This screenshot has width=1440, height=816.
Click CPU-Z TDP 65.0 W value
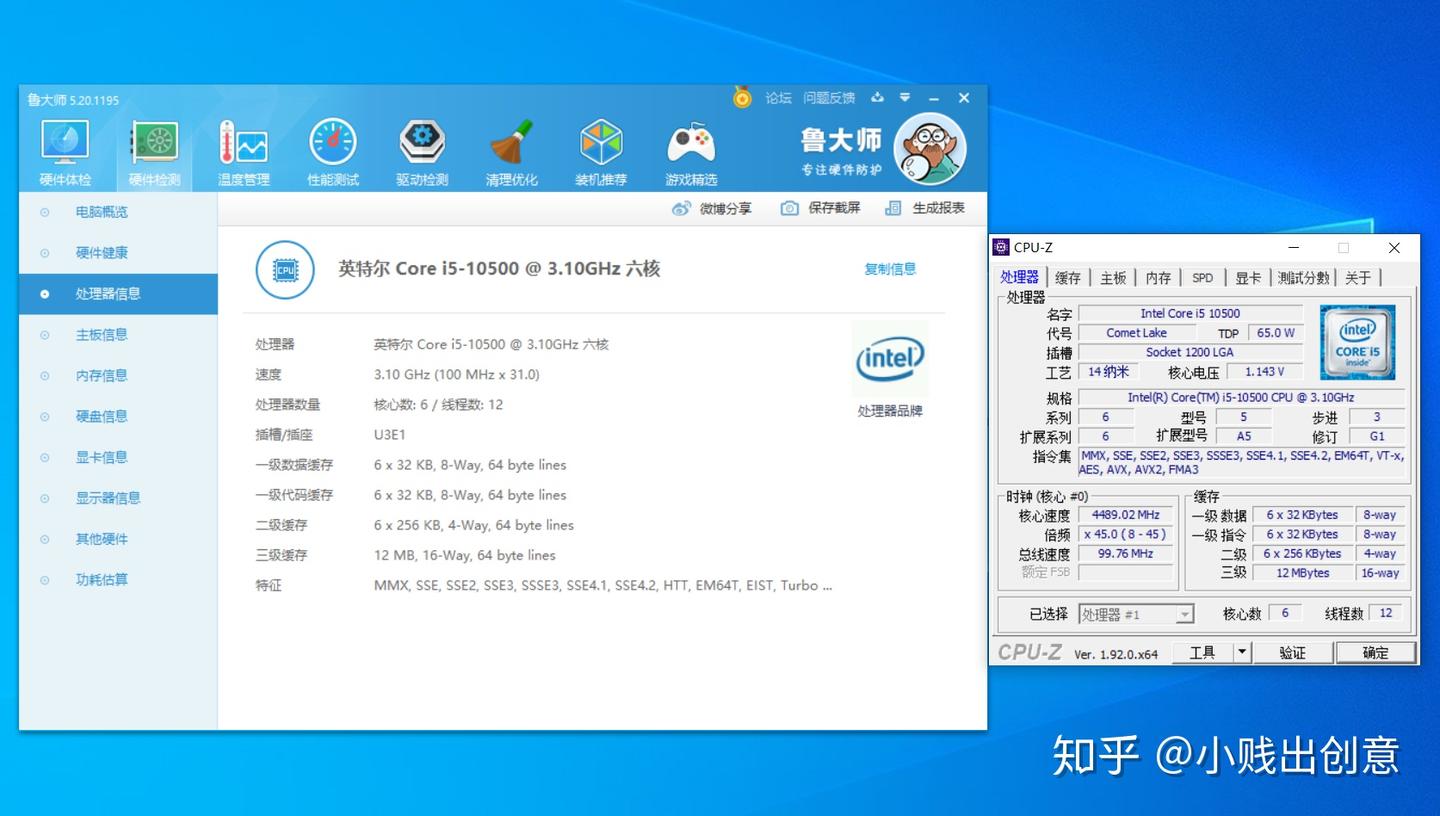(x=1276, y=333)
